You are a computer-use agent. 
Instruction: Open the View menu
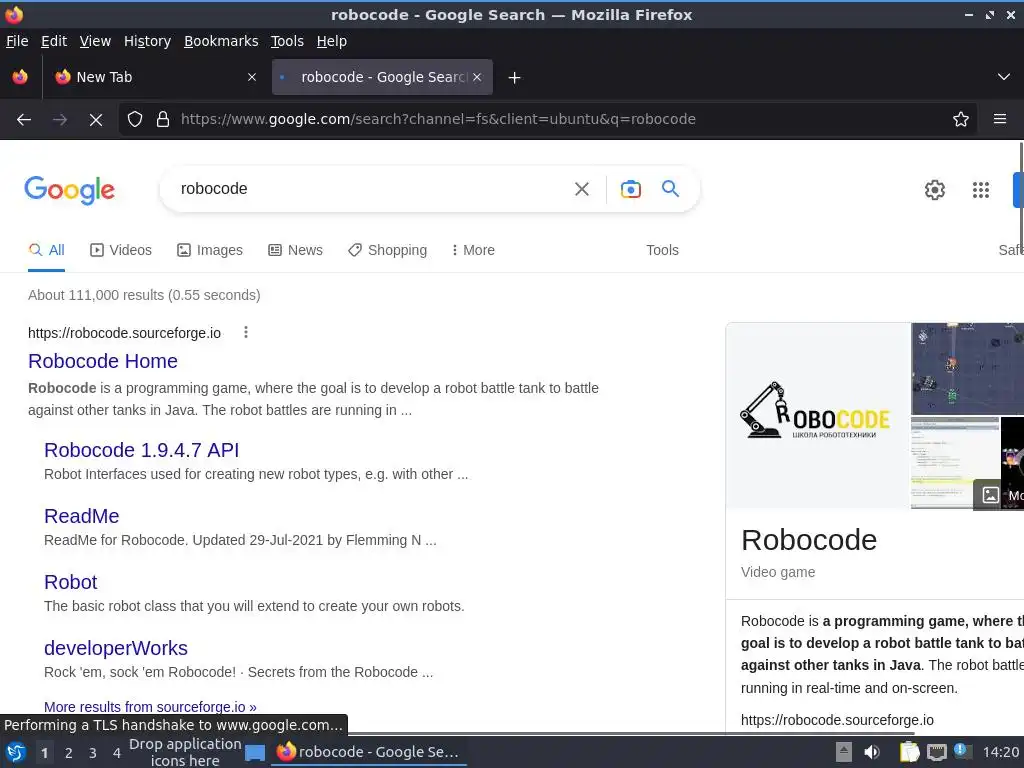pyautogui.click(x=95, y=41)
